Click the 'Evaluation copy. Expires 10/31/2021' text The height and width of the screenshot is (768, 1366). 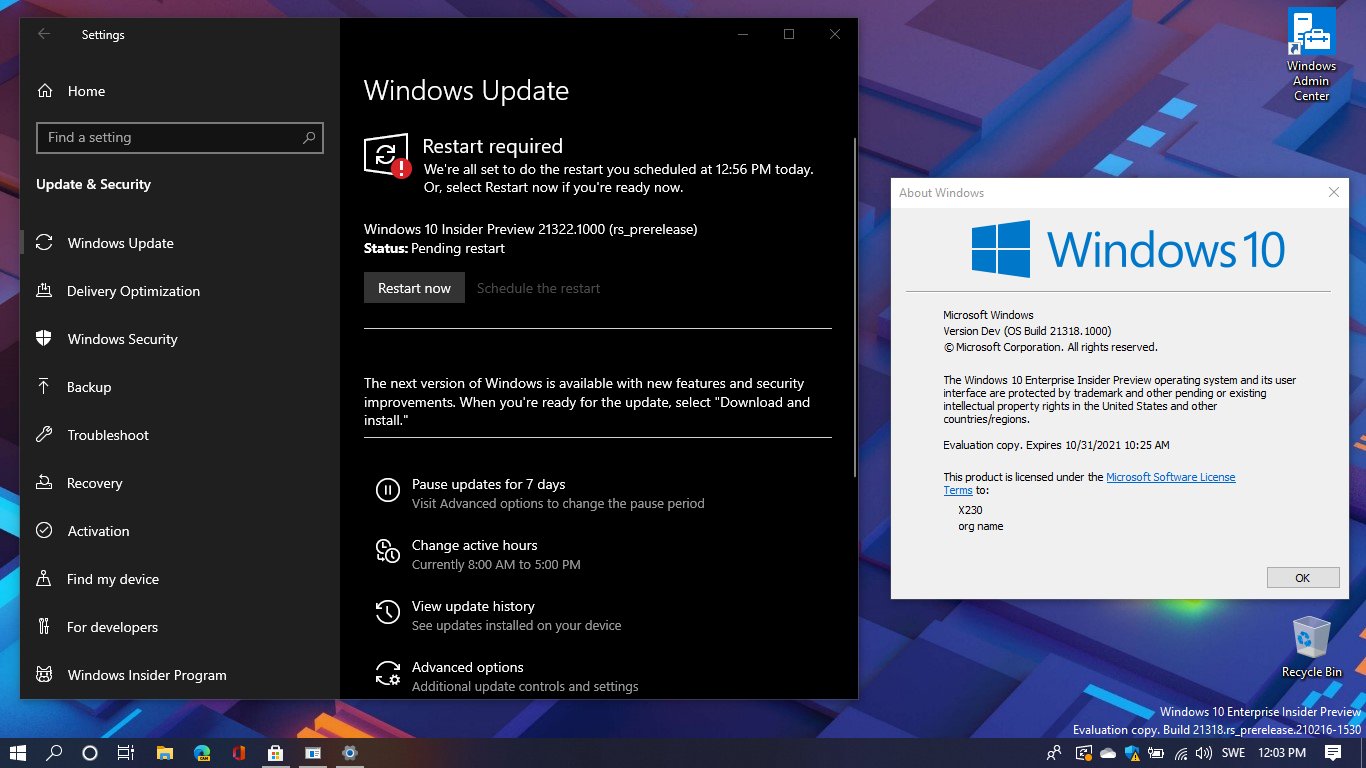pyautogui.click(x=1056, y=445)
